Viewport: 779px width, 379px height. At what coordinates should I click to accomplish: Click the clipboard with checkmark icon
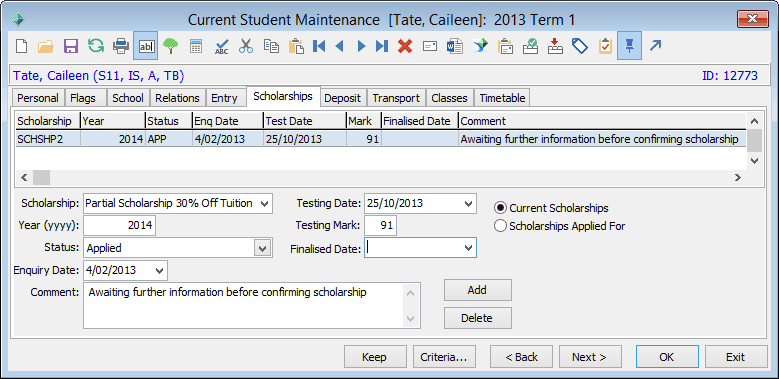coord(605,46)
